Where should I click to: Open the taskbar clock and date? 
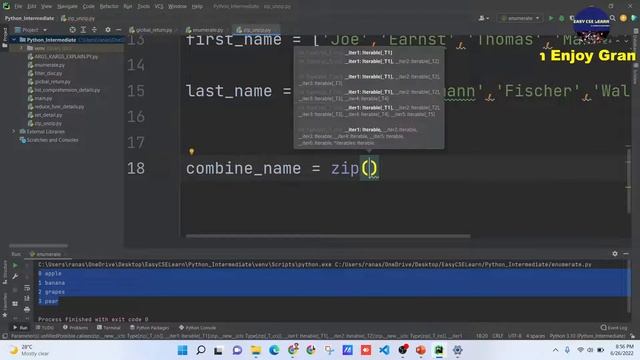pyautogui.click(x=622, y=350)
